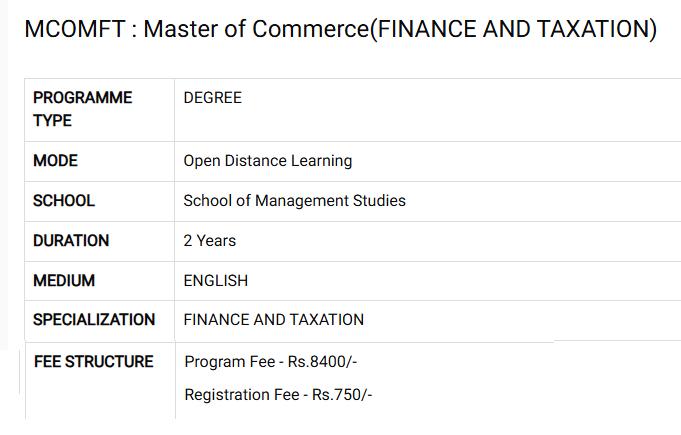
Task: Click the MODE row label
Action: 55,160
